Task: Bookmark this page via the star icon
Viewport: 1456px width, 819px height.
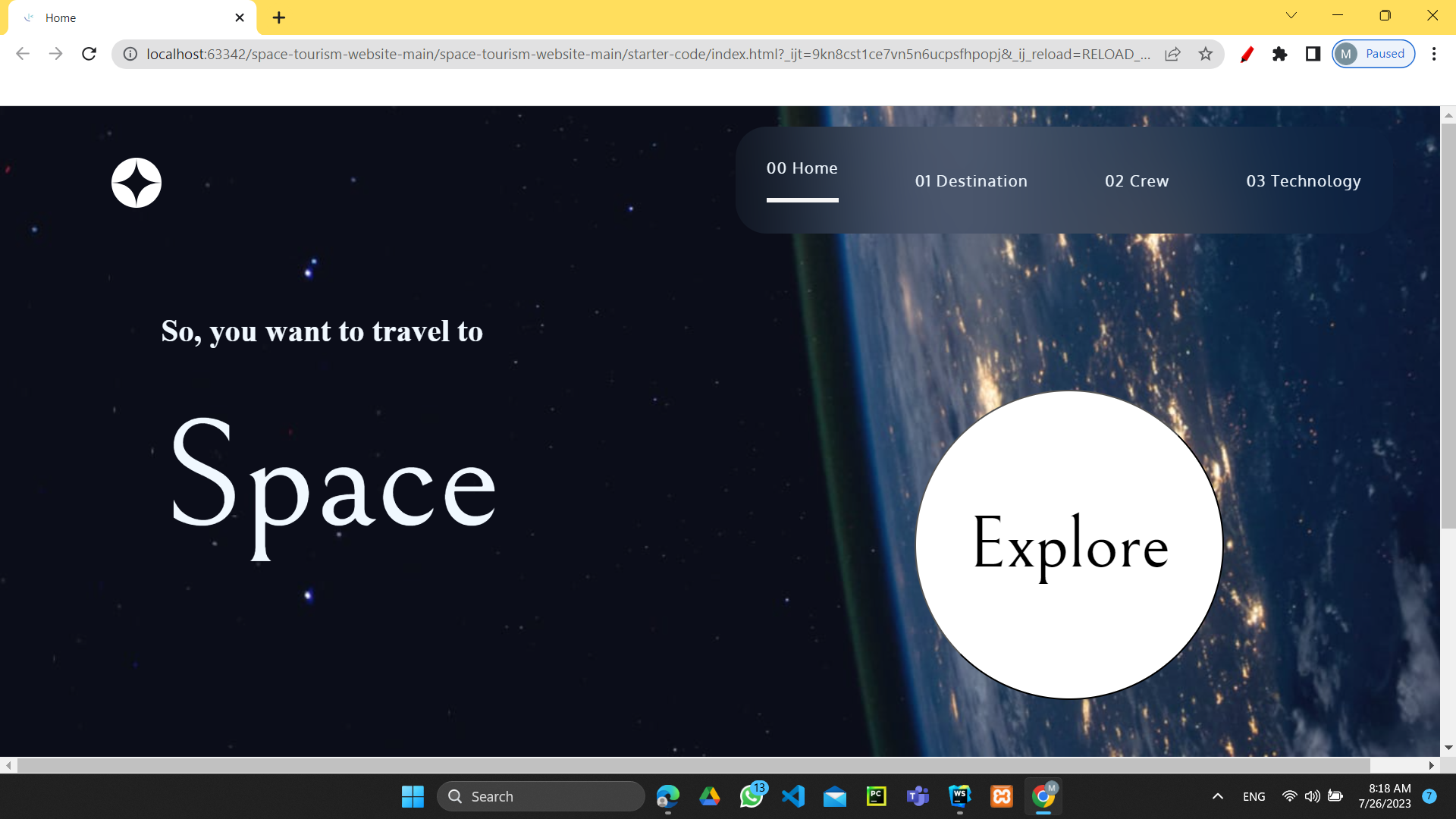Action: 1205,54
